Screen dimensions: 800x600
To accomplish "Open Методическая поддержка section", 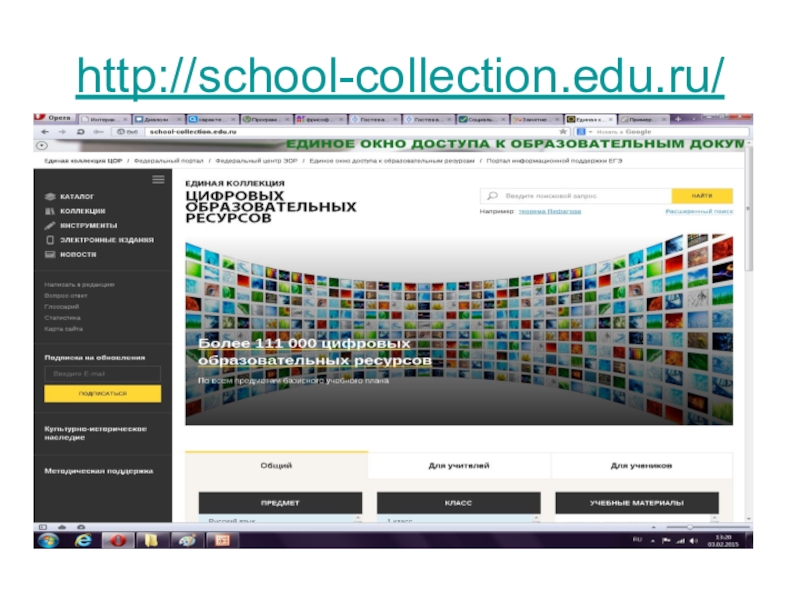I will coord(98,471).
